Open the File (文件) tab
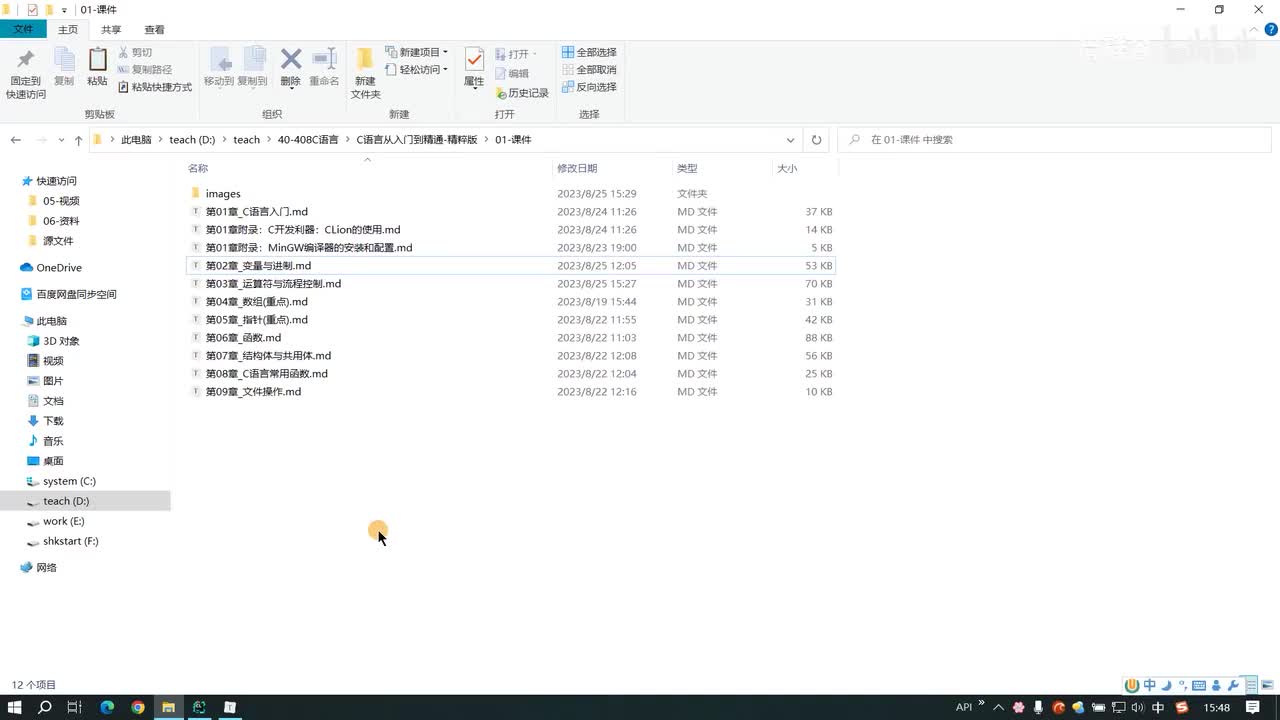Screen dimensions: 1280x720 pyautogui.click(x=23, y=30)
